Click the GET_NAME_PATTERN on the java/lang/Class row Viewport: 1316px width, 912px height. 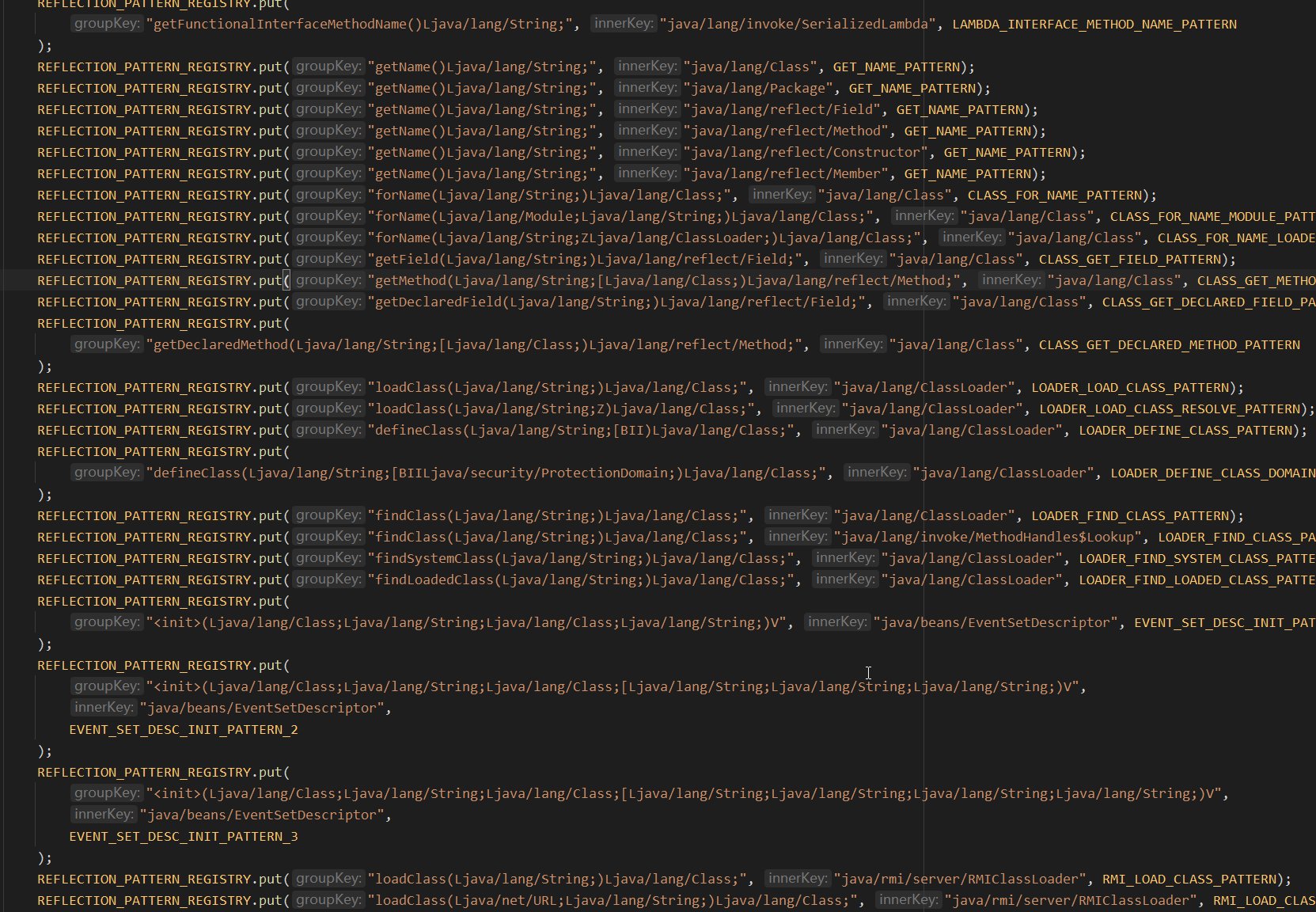coord(897,67)
